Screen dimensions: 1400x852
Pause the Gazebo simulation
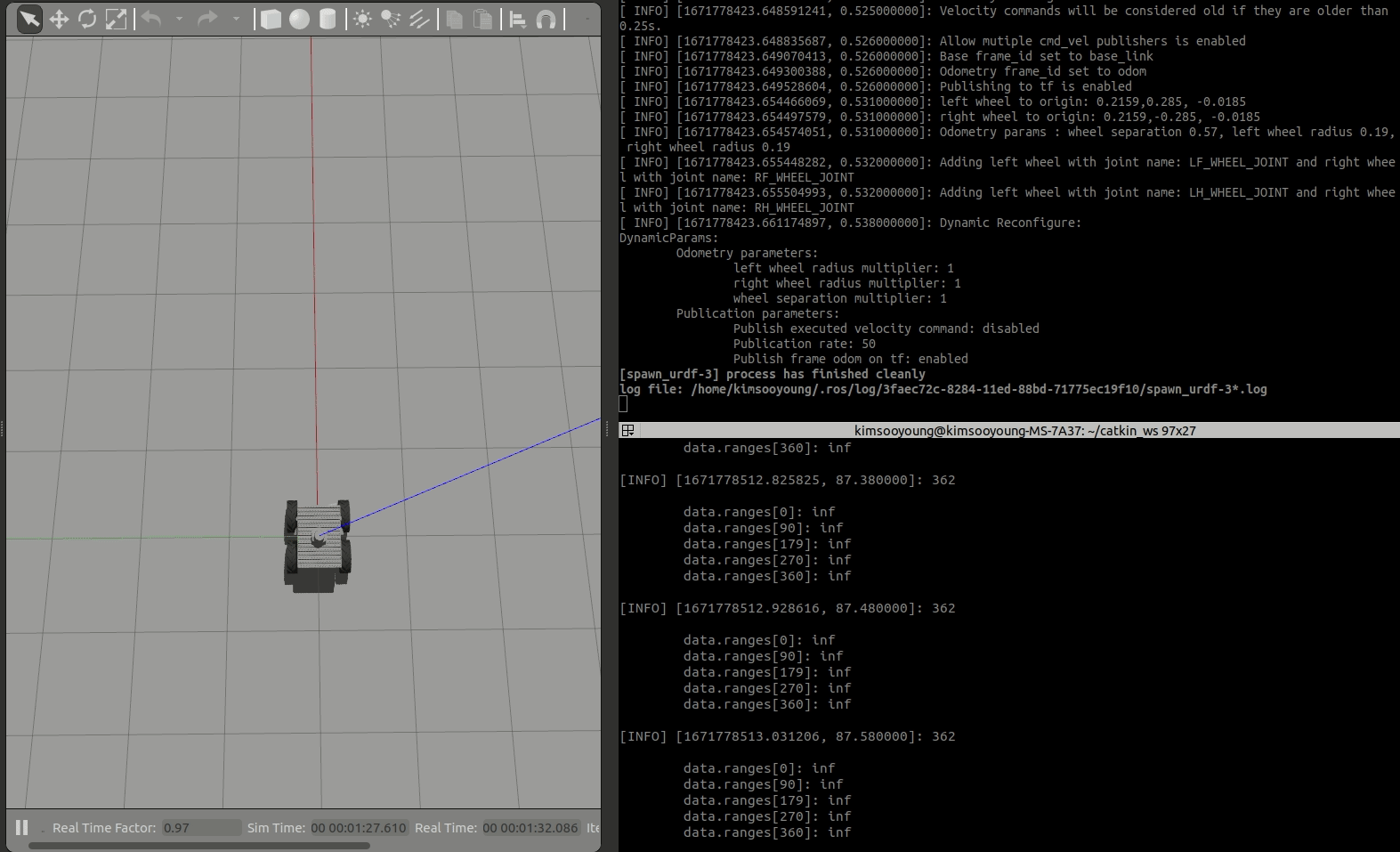click(x=22, y=827)
